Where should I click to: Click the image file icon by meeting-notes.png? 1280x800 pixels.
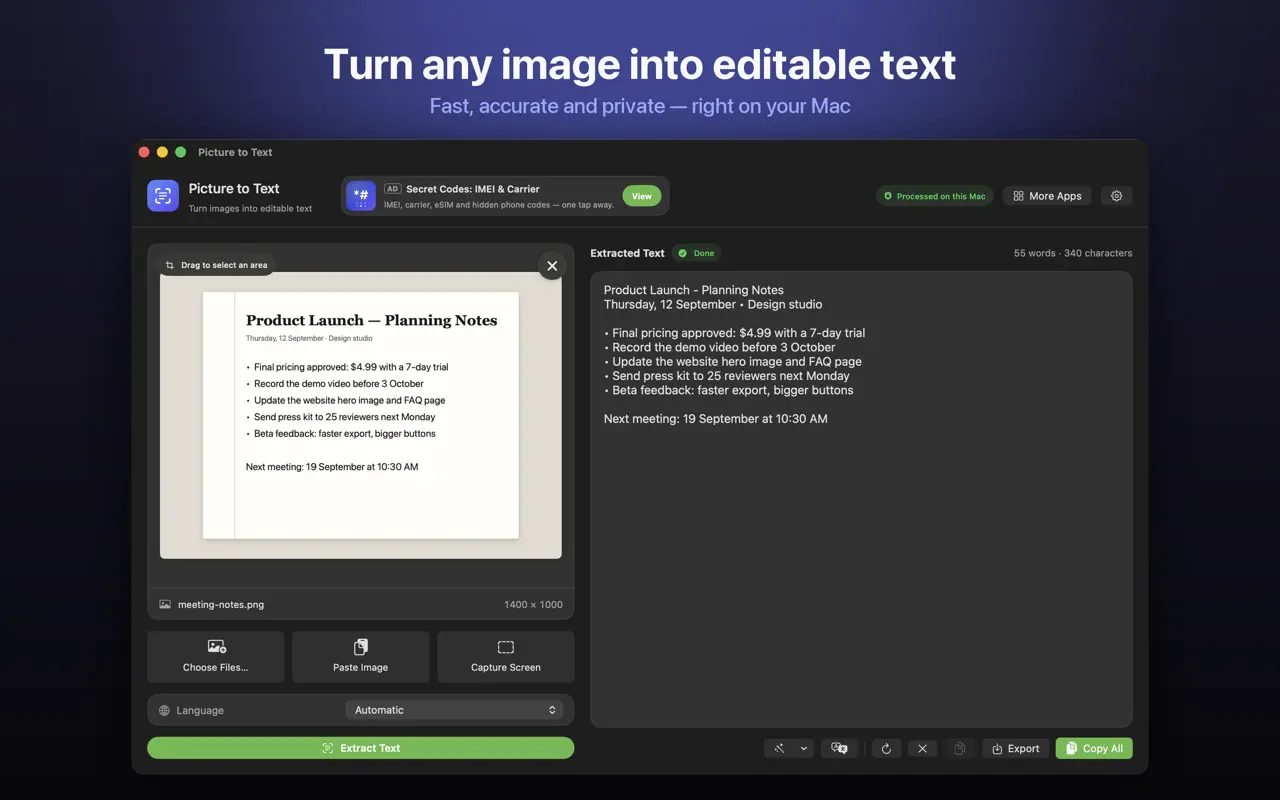click(x=165, y=604)
